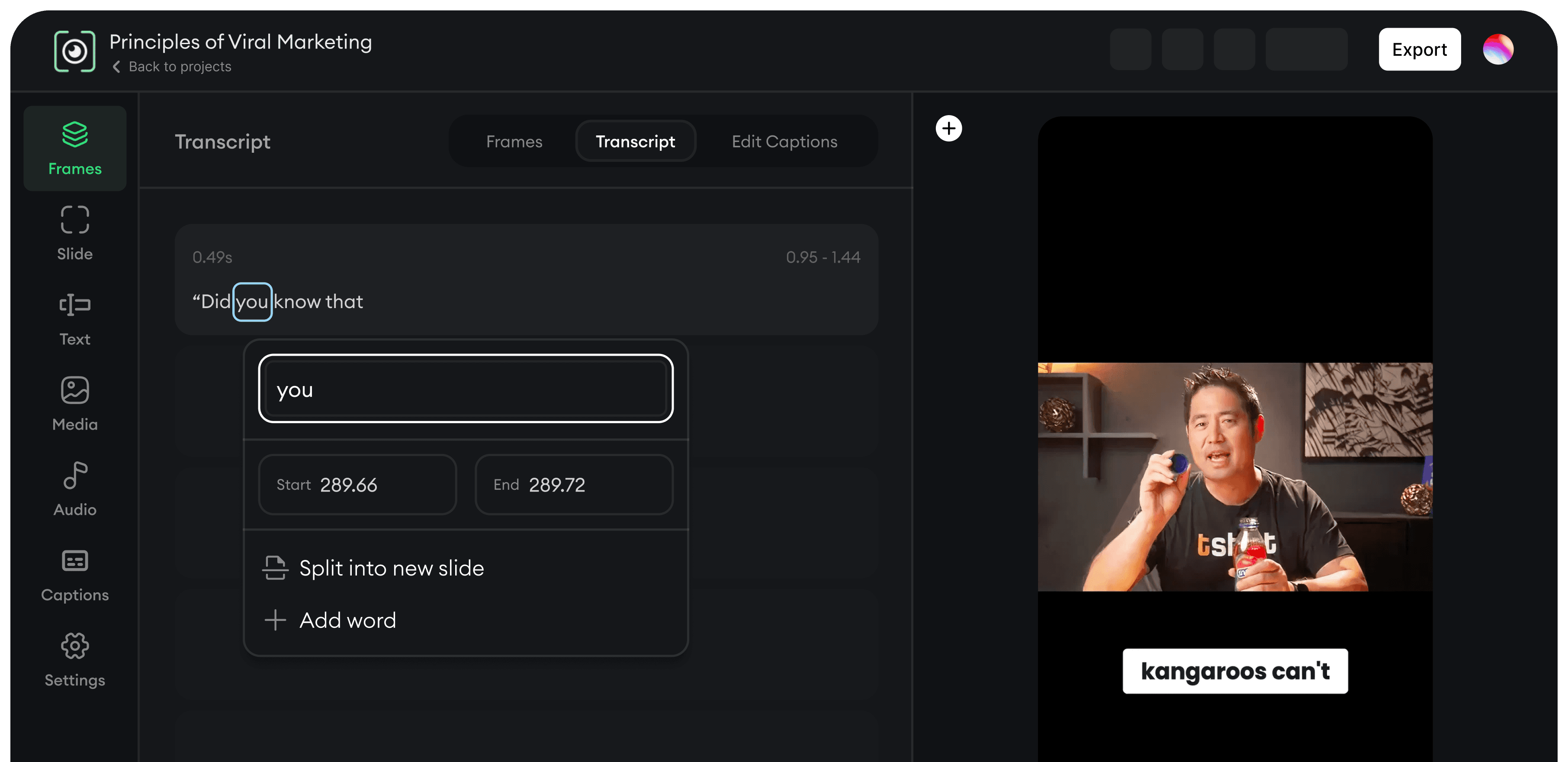Open the Media library icon
The width and height of the screenshot is (1568, 762).
75,391
